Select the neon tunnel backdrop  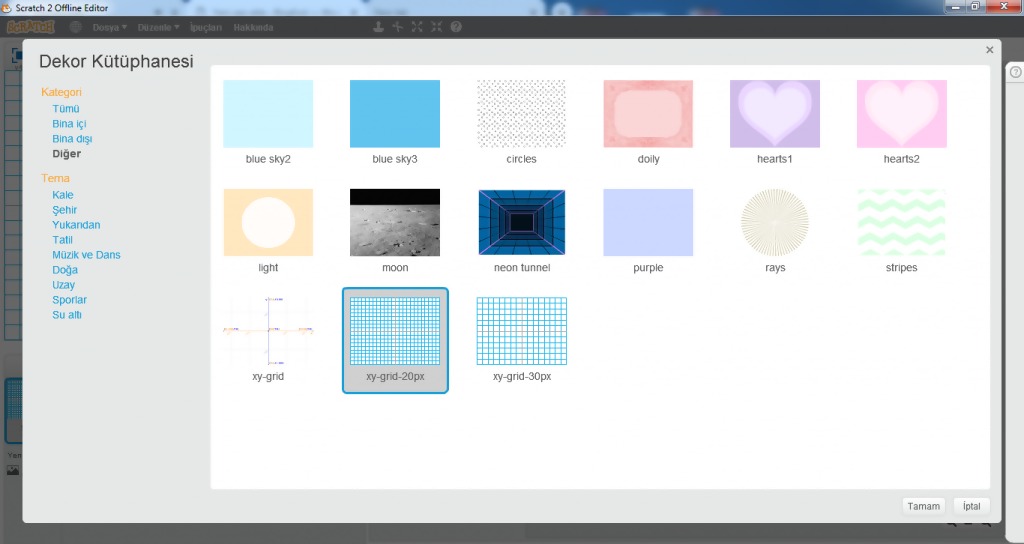(521, 223)
